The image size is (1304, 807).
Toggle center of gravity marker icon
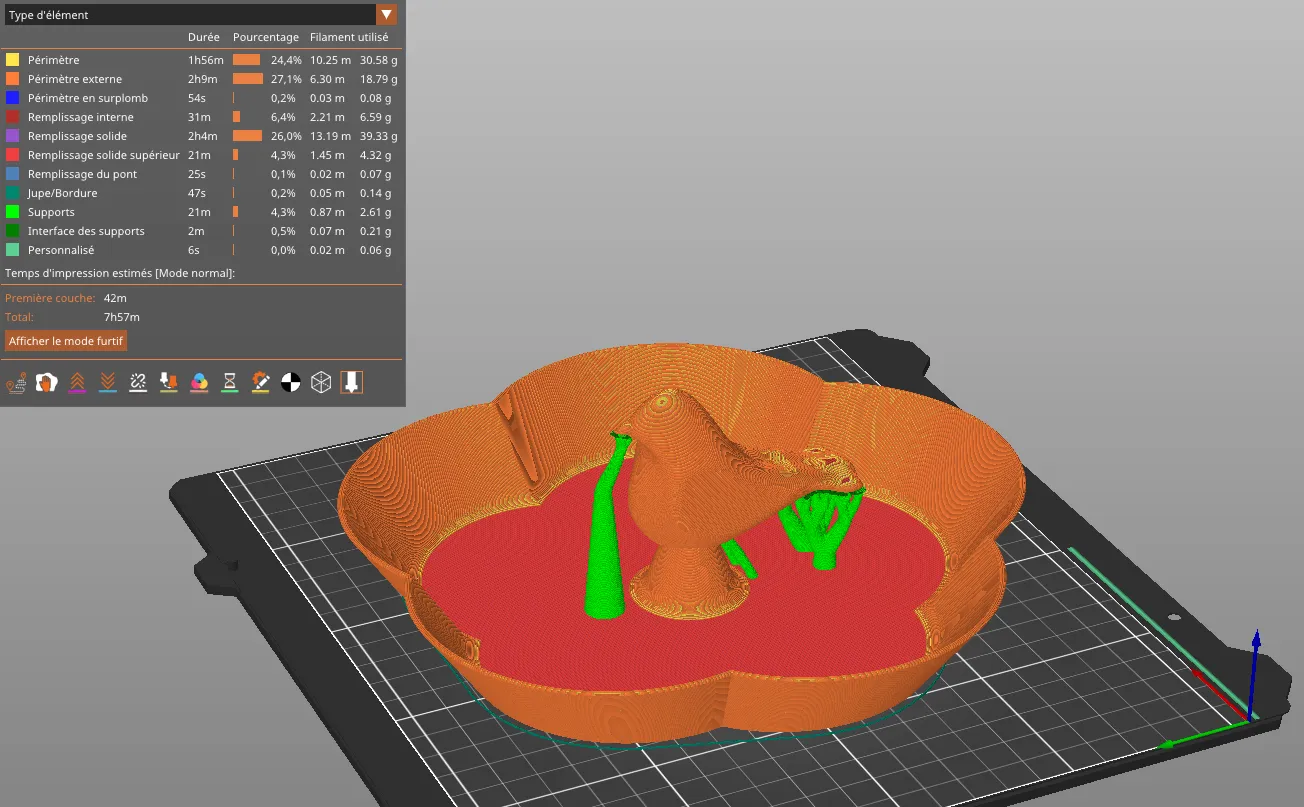tap(290, 382)
